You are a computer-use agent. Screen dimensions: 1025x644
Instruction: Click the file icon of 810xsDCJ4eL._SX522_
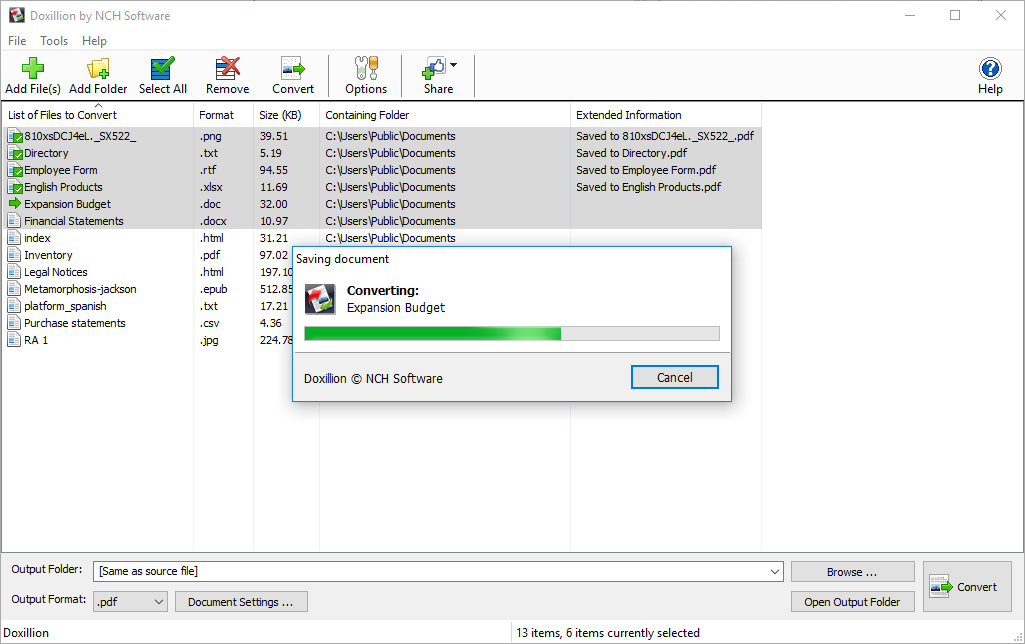pos(14,136)
